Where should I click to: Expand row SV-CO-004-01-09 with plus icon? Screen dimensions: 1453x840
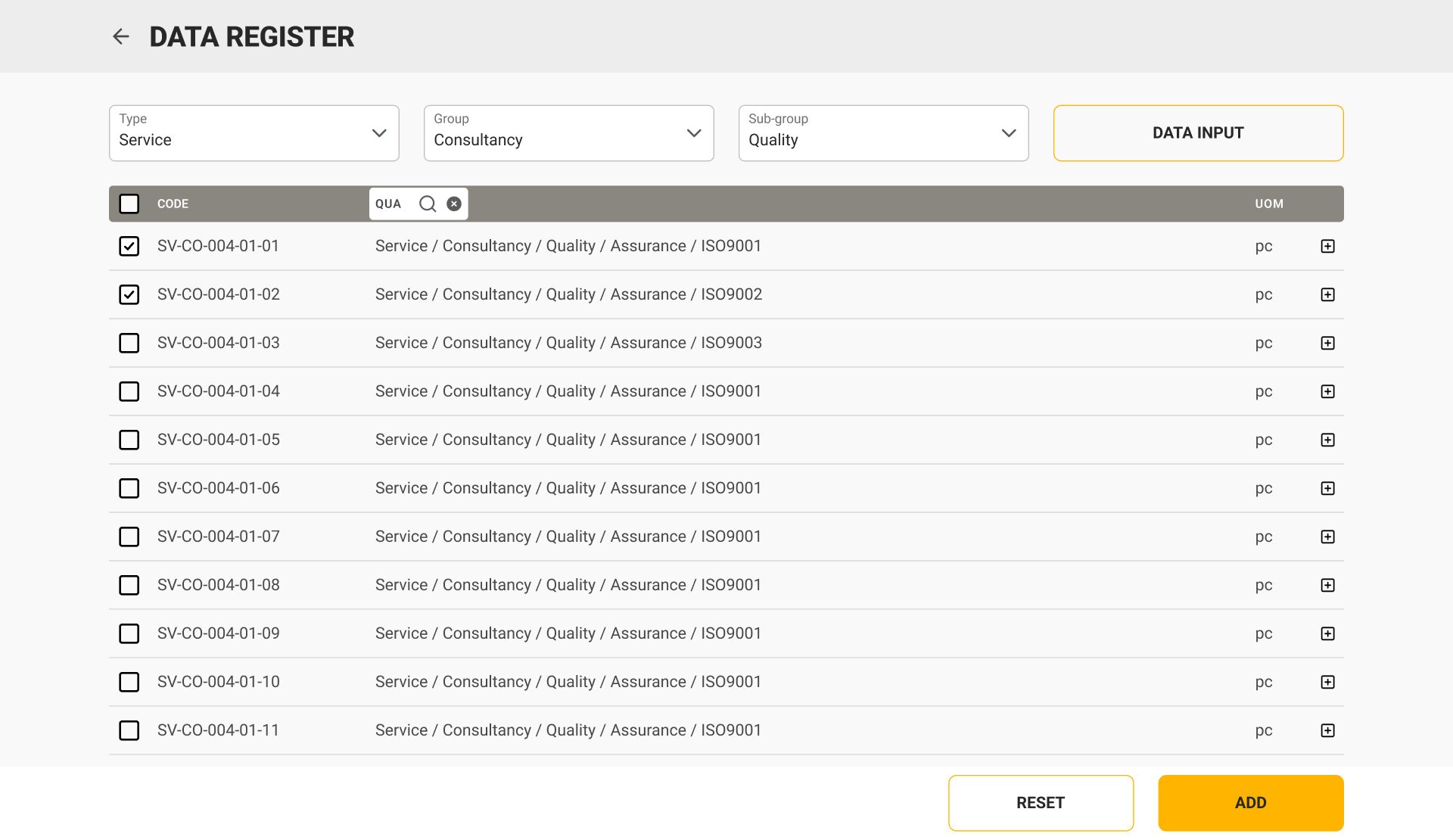(x=1327, y=633)
